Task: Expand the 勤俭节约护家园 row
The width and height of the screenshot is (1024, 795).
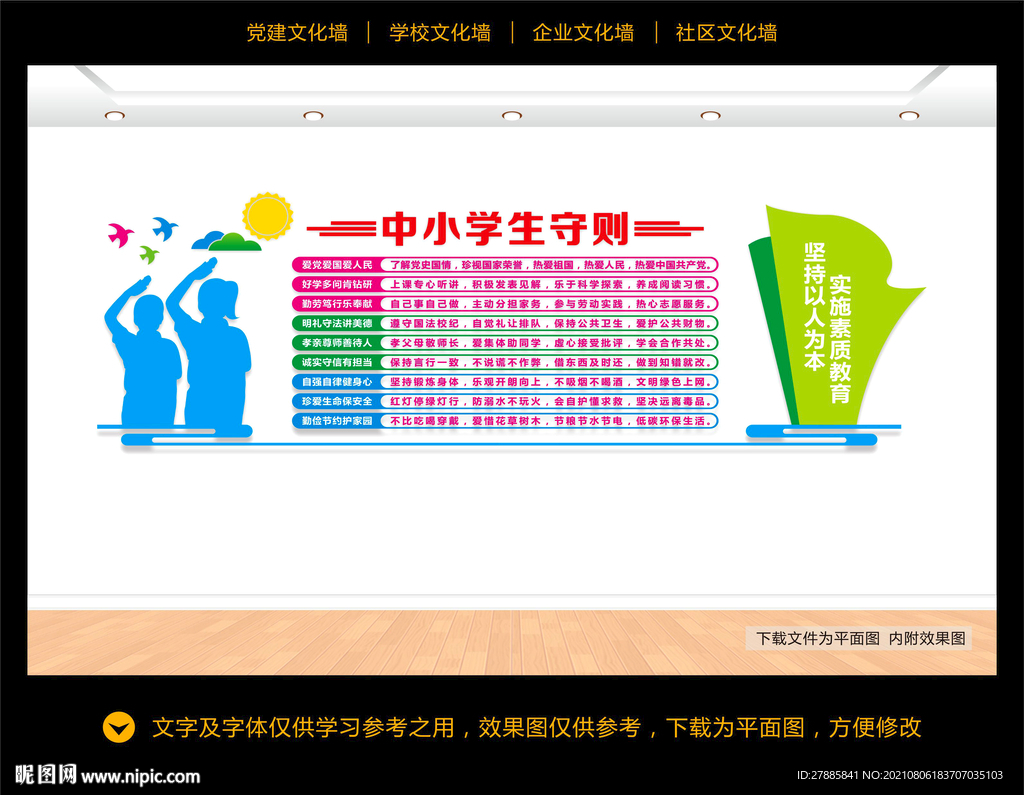Action: [333, 420]
